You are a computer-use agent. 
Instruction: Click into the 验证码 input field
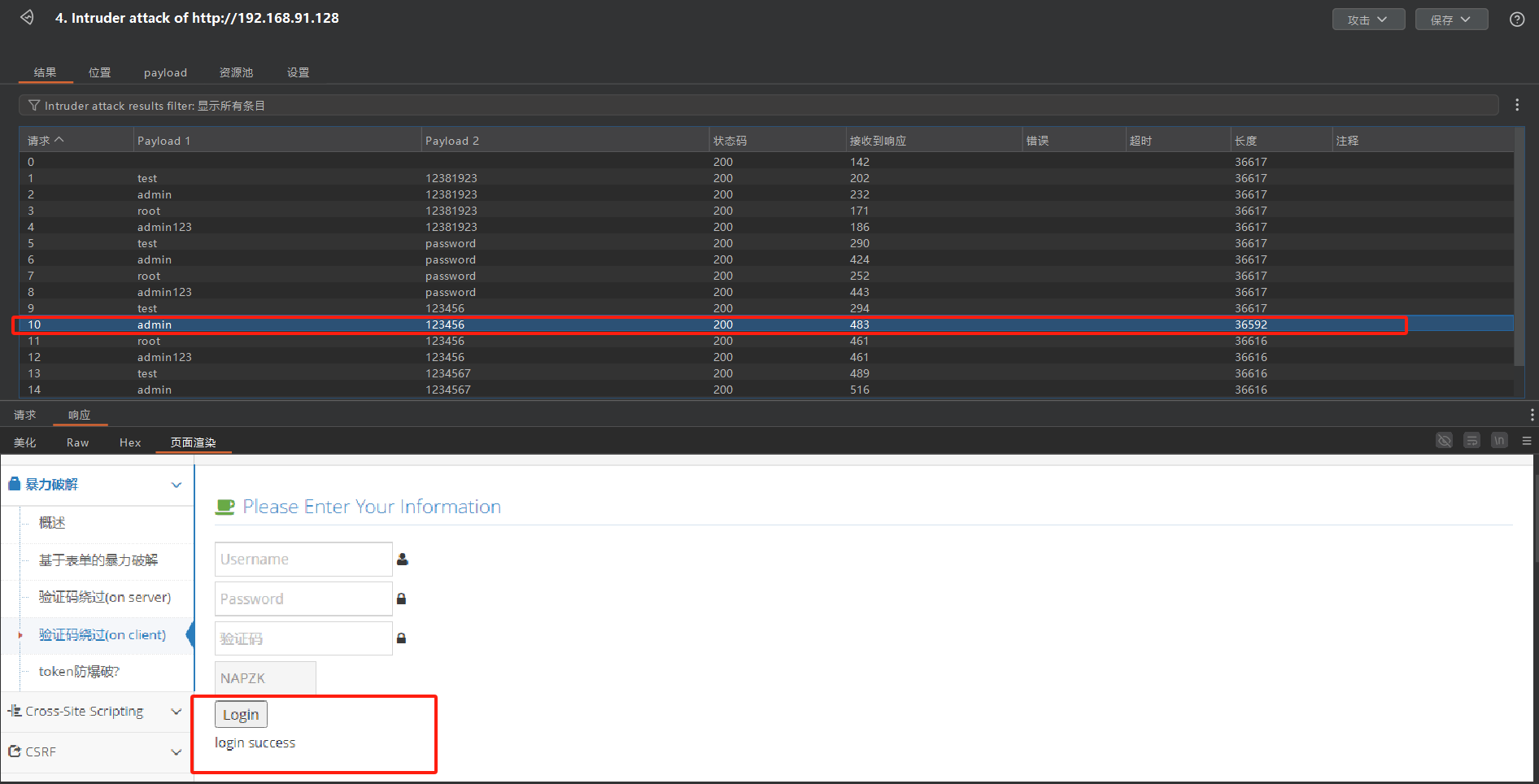point(303,638)
